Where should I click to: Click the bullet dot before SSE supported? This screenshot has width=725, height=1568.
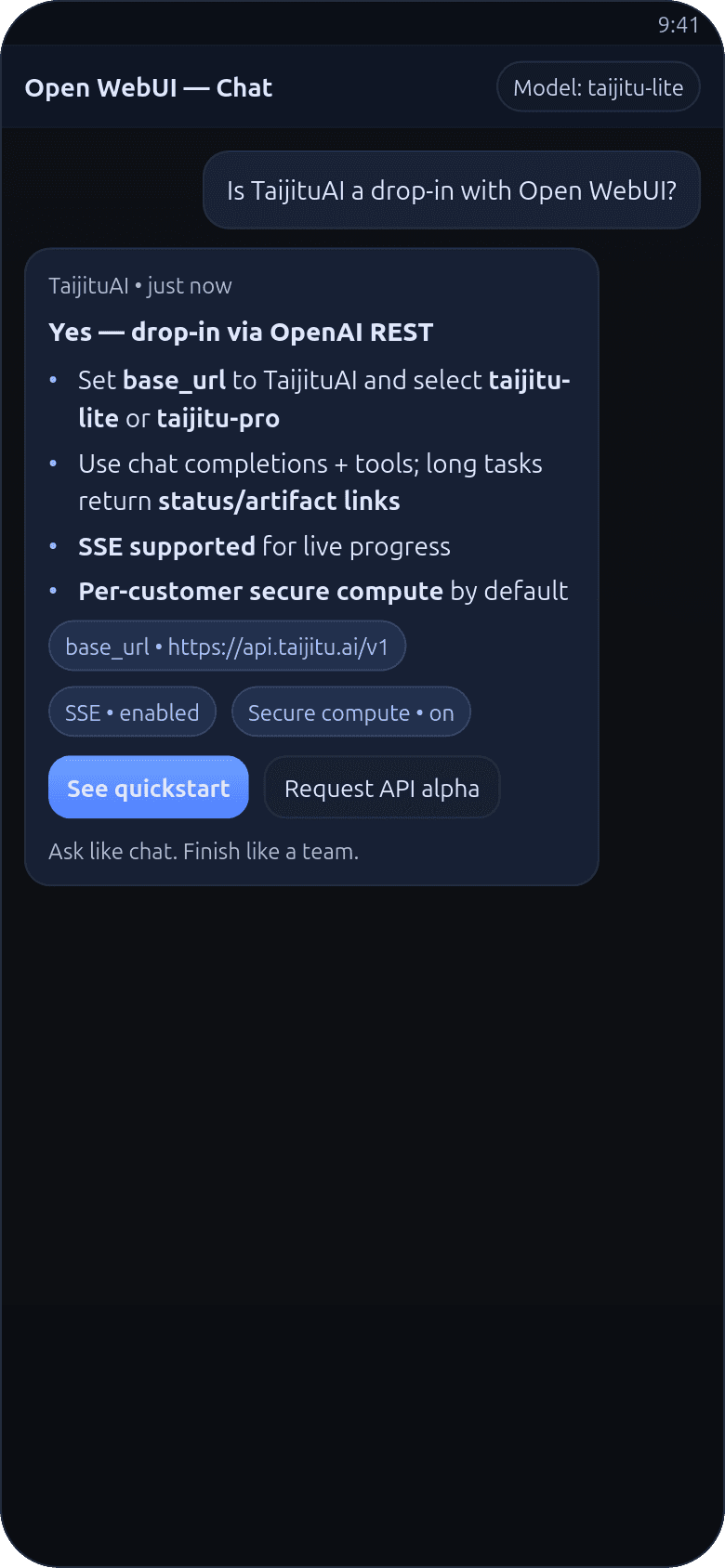[54, 546]
